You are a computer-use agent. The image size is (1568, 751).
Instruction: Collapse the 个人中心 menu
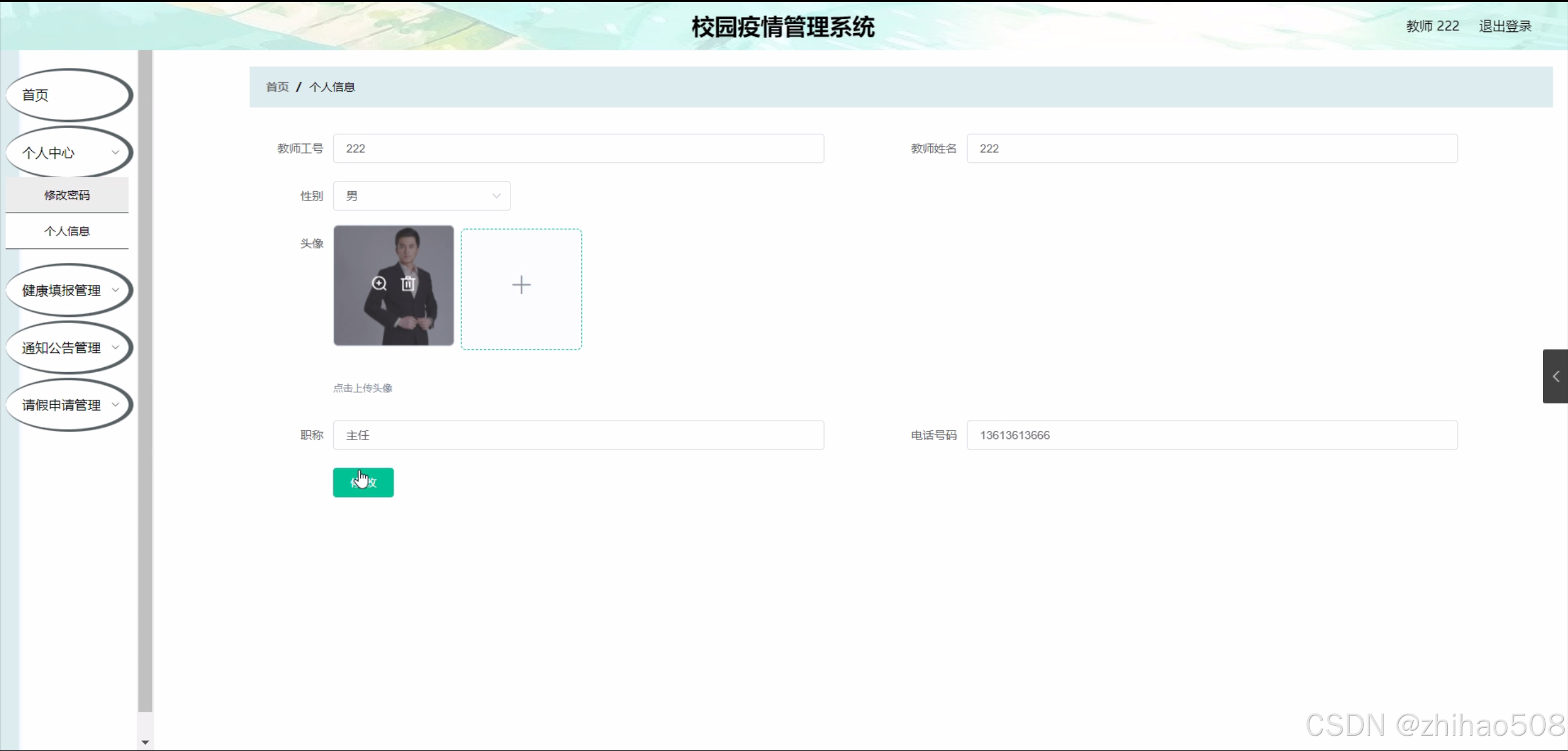click(69, 153)
